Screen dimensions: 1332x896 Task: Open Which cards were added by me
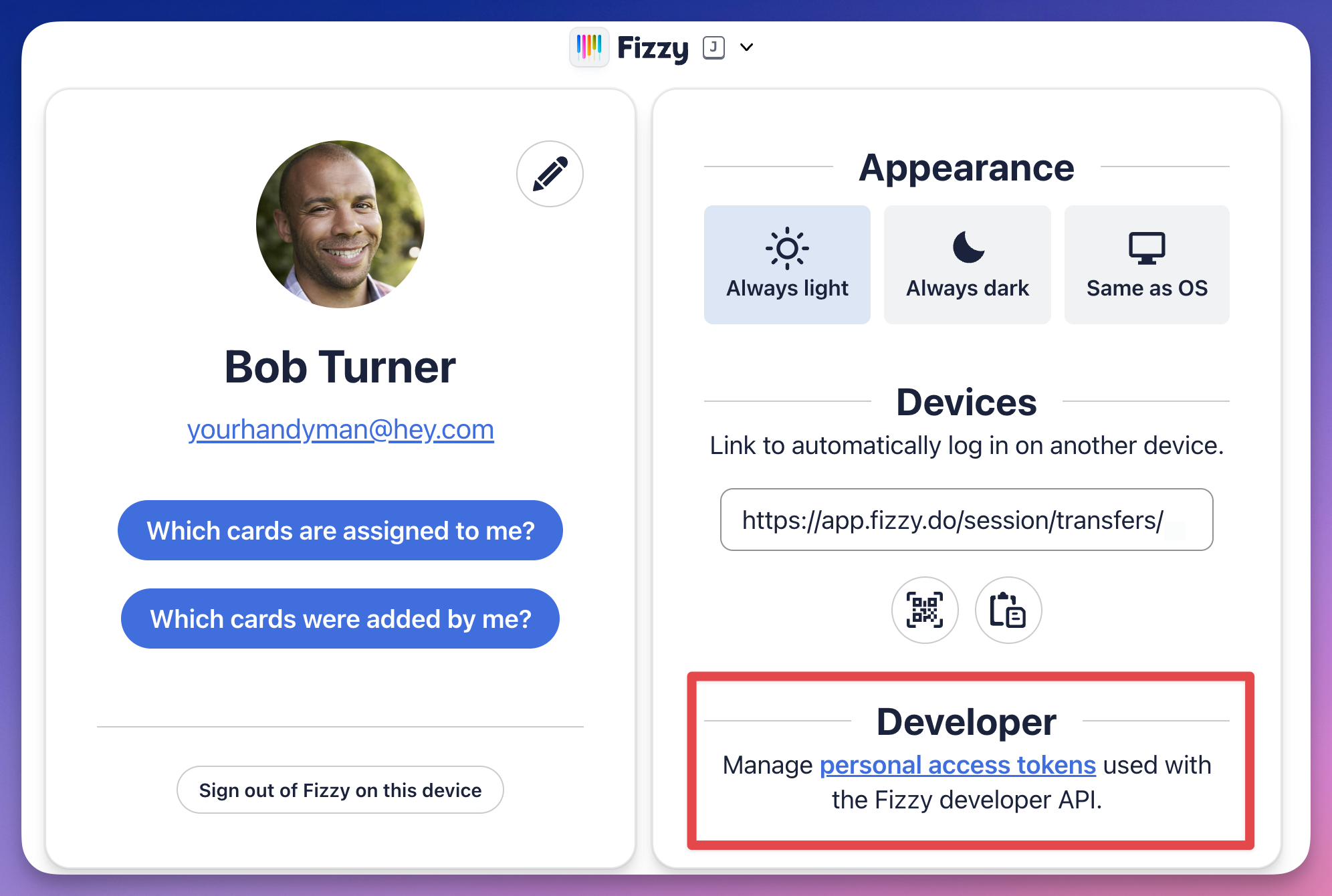[x=340, y=619]
